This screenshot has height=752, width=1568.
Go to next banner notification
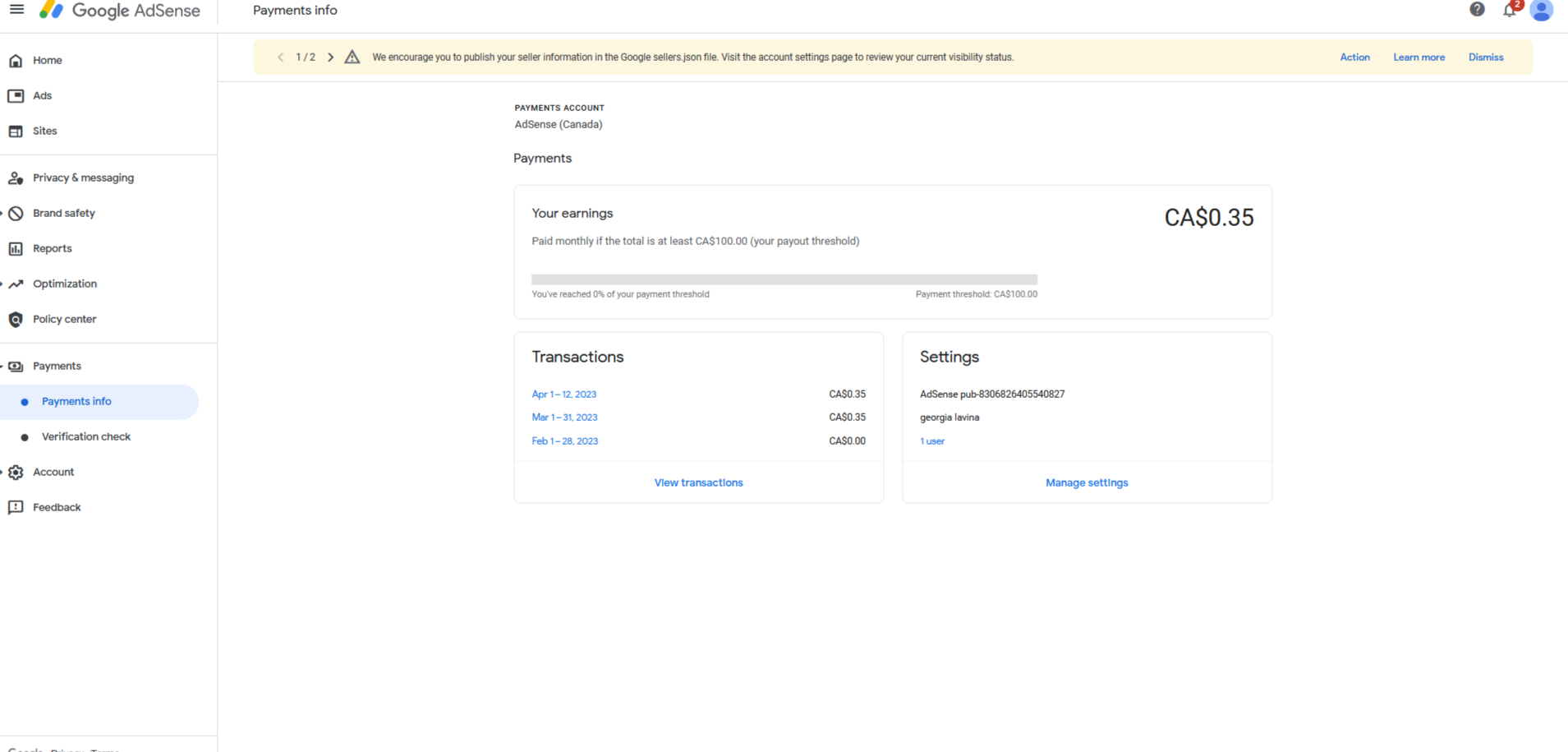coord(331,58)
